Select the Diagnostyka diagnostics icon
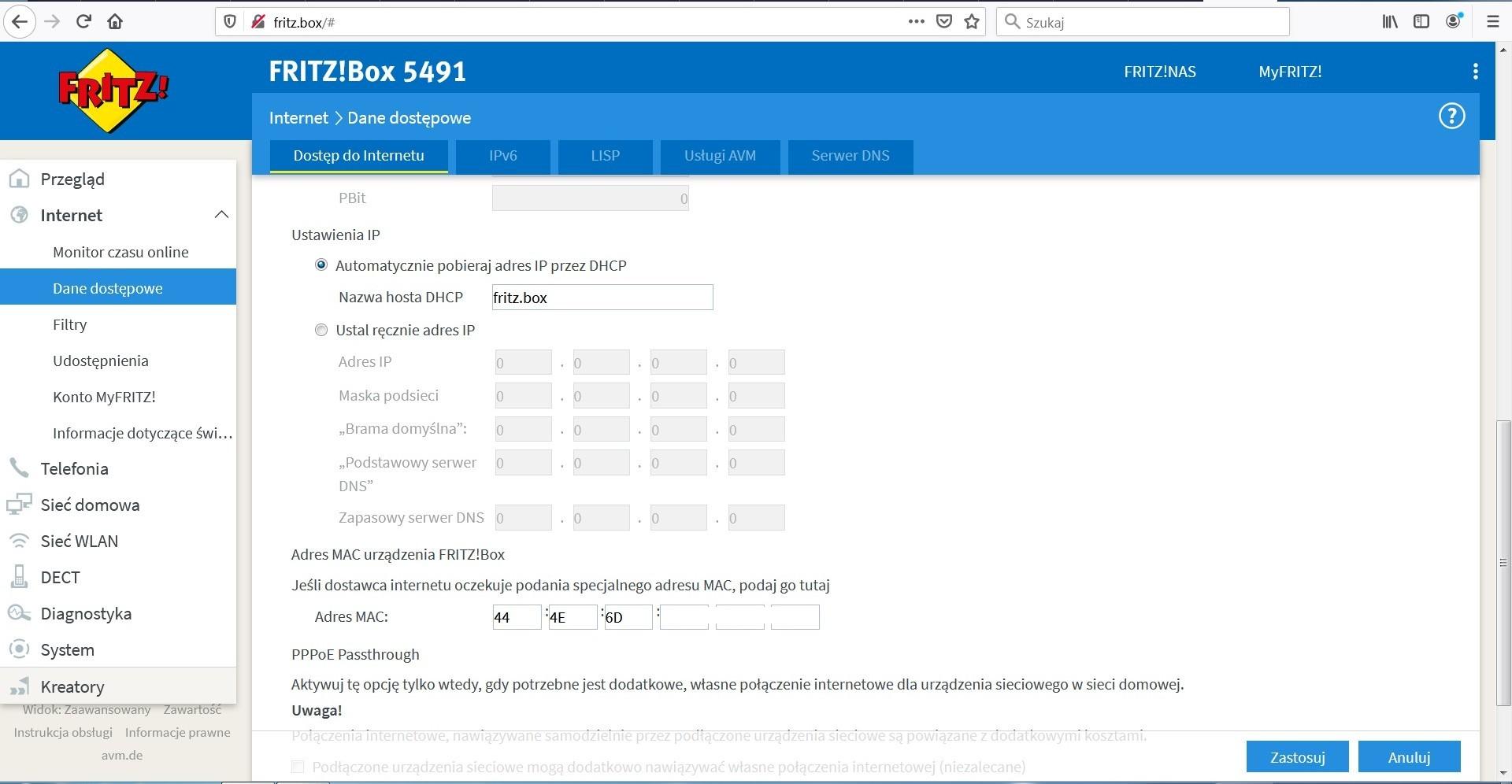The image size is (1512, 784). point(19,613)
